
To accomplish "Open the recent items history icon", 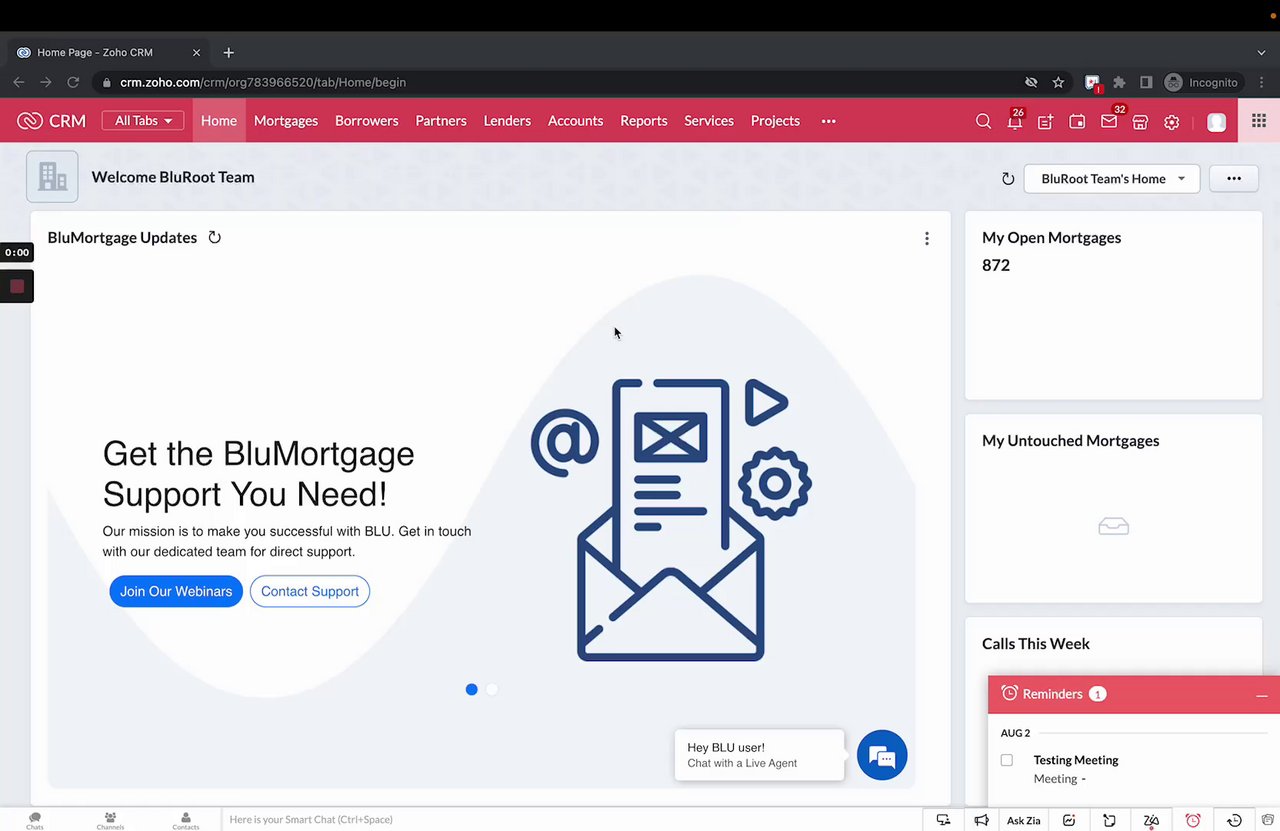I will pos(1234,820).
